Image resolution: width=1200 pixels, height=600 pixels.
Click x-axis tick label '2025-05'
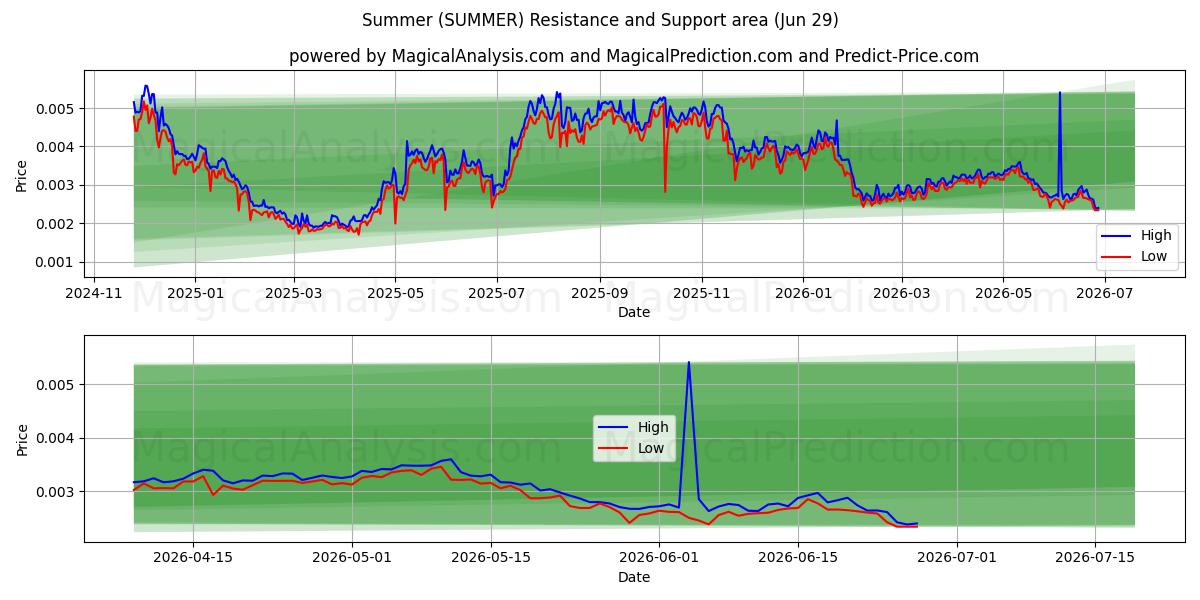click(x=395, y=293)
